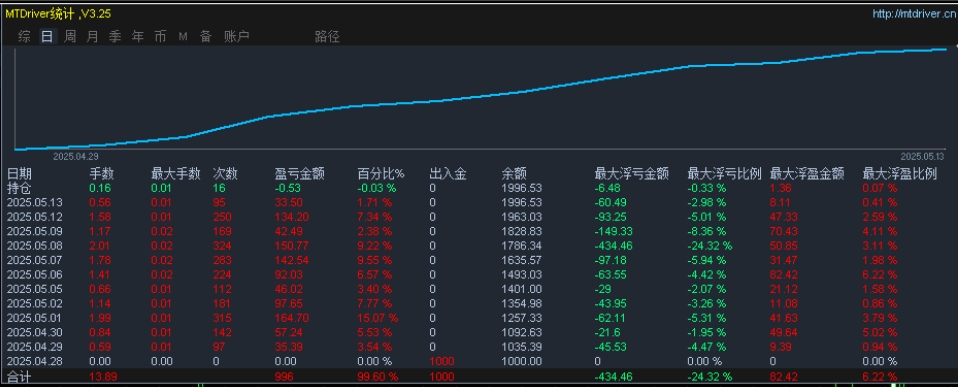Viewport: 958px width, 387px height.
Task: Click the 164.70 profit cell
Action: 291,318
